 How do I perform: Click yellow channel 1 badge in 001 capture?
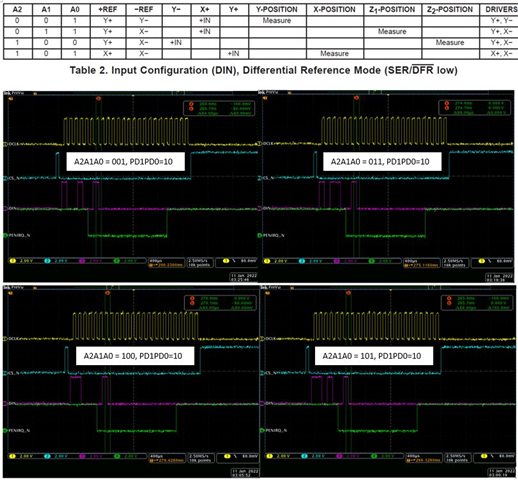pyautogui.click(x=13, y=261)
